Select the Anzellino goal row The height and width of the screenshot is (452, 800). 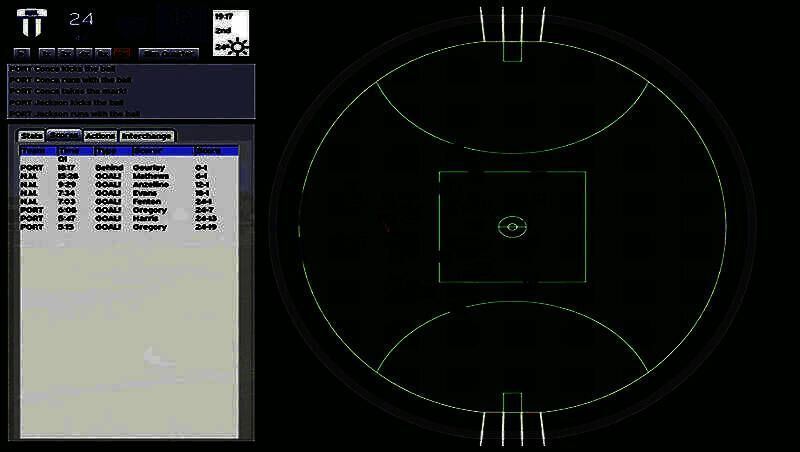(x=128, y=185)
